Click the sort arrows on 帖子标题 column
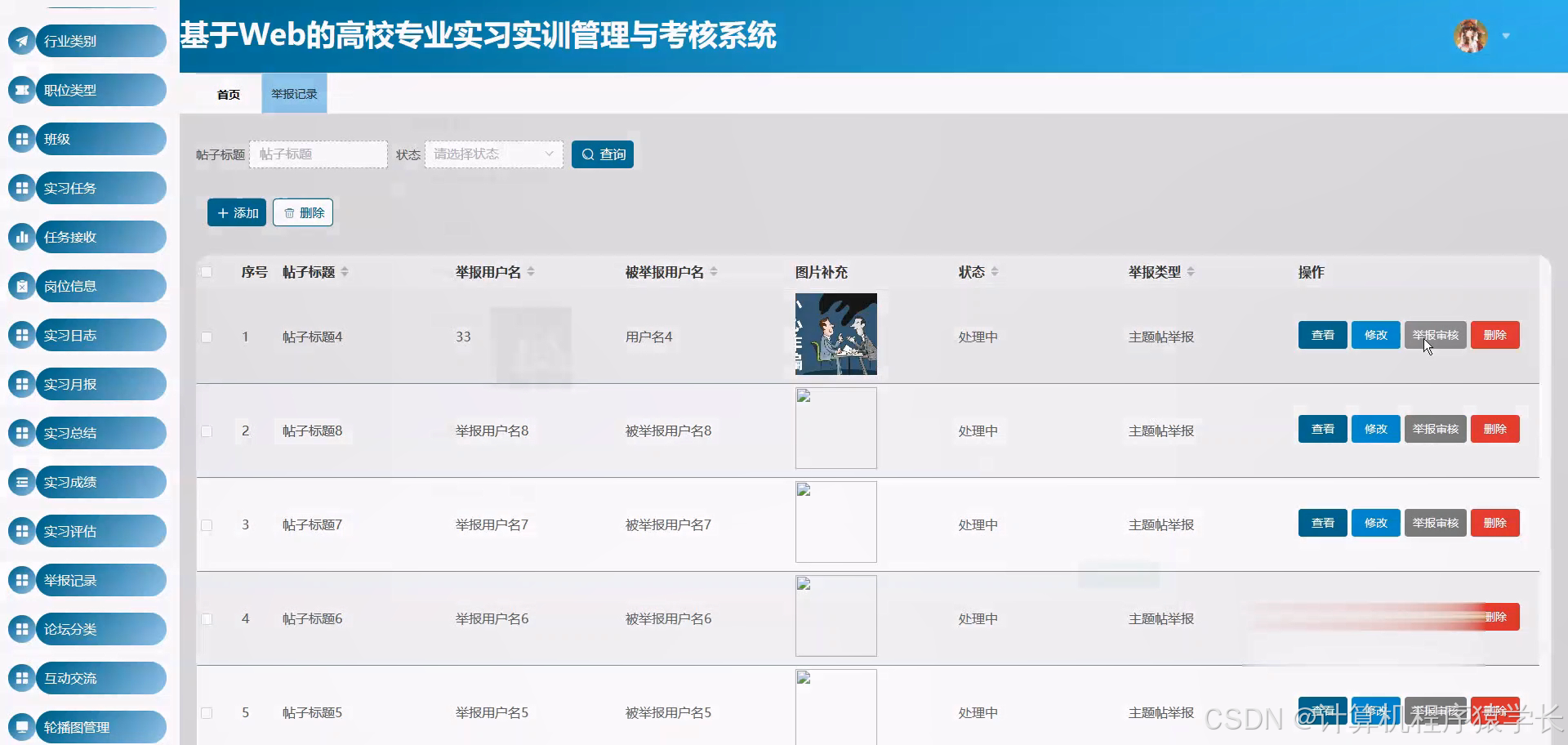This screenshot has width=1568, height=745. coord(346,272)
